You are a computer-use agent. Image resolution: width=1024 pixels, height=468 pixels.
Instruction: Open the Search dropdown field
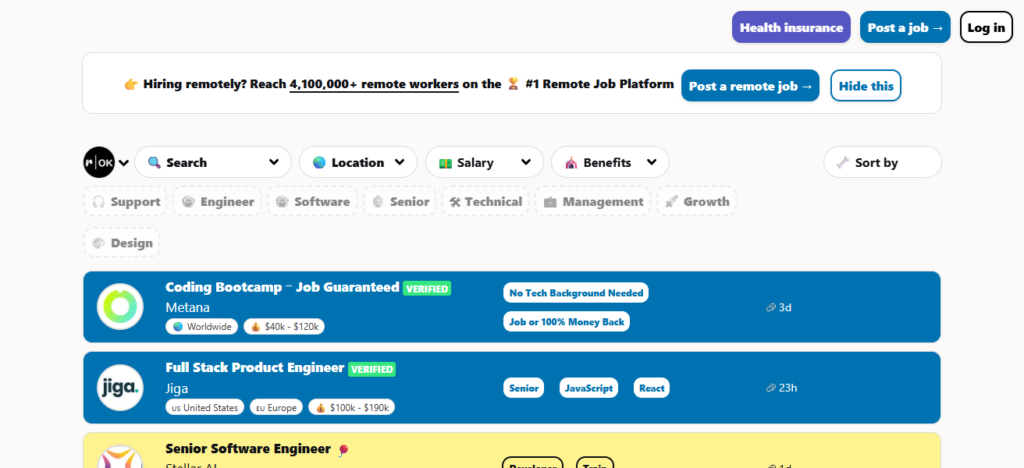[213, 162]
